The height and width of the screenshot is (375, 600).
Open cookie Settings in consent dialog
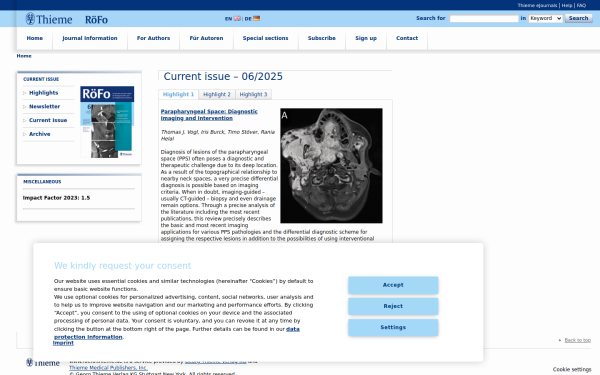(393, 328)
